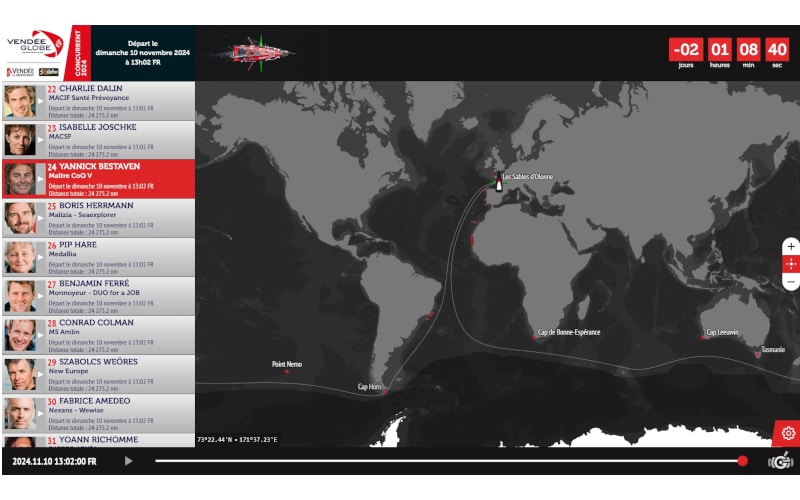This screenshot has width=800, height=500.
Task: Click the Cap Horn waypoint marker
Action: (385, 392)
